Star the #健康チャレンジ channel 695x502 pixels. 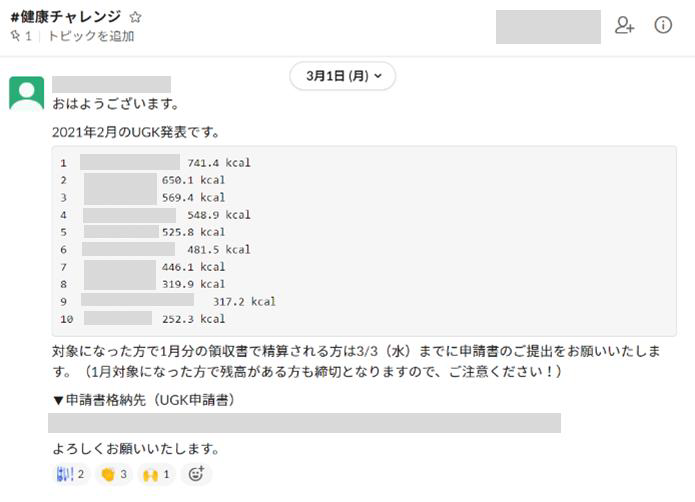click(x=135, y=17)
